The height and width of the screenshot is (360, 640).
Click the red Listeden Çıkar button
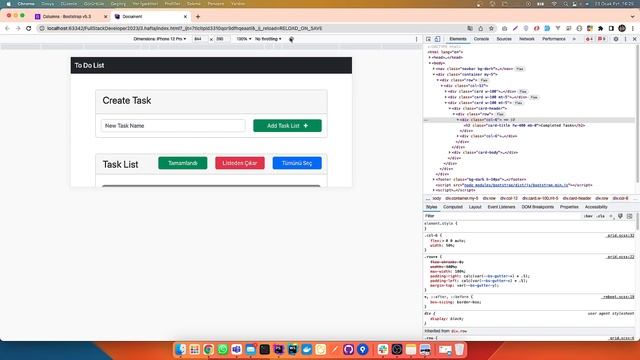(240, 163)
